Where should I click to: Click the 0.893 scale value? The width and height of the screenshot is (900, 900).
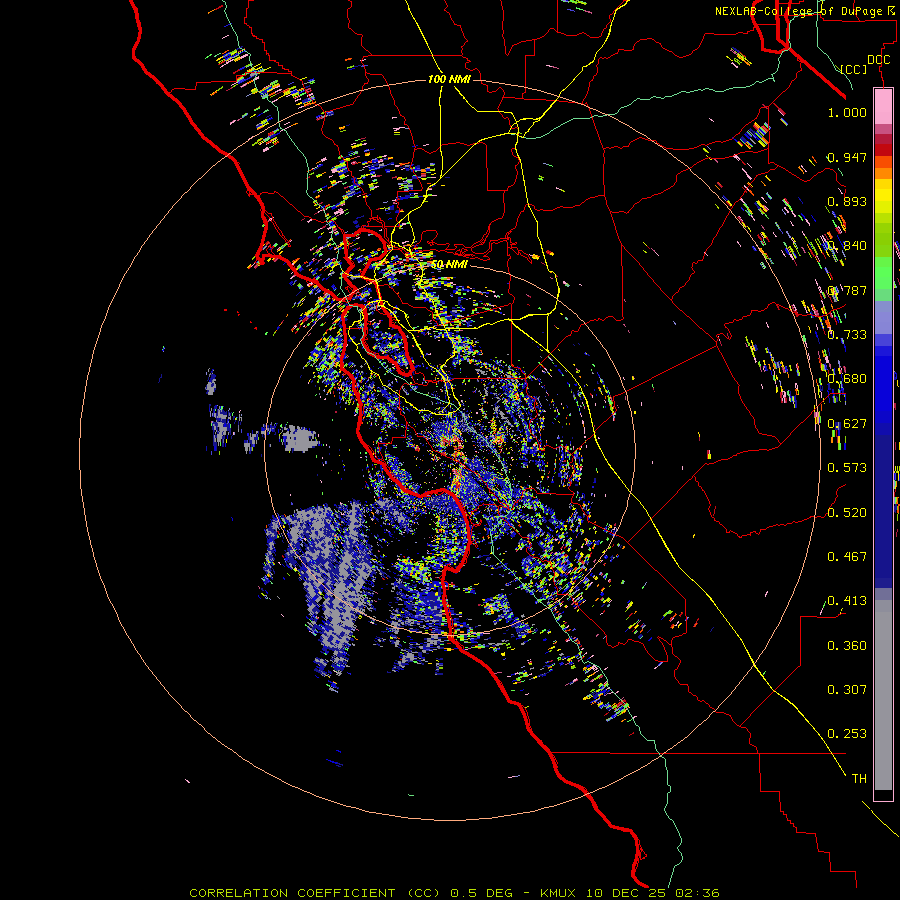(847, 201)
